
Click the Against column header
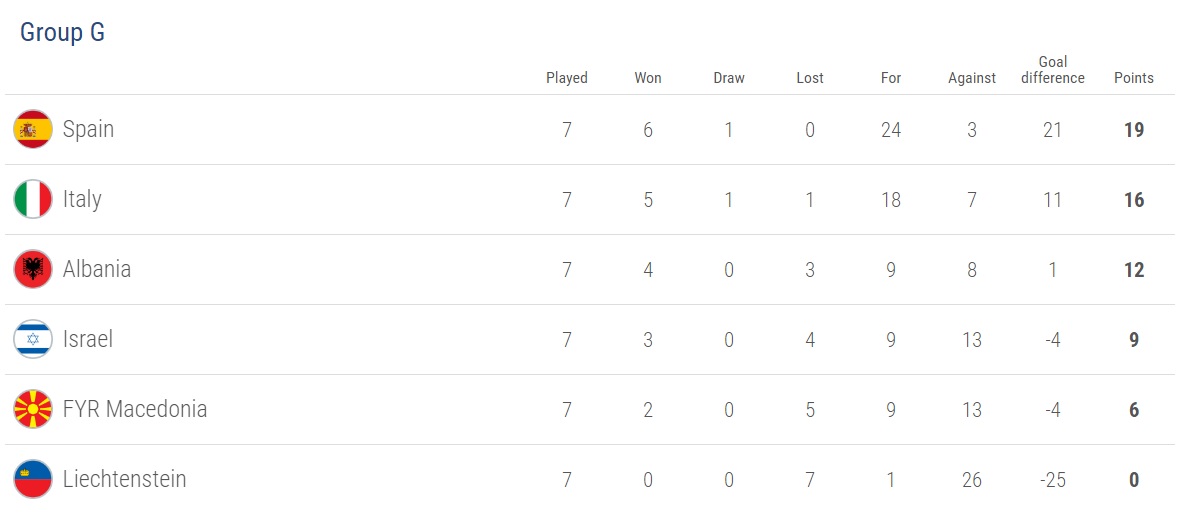[x=972, y=78]
